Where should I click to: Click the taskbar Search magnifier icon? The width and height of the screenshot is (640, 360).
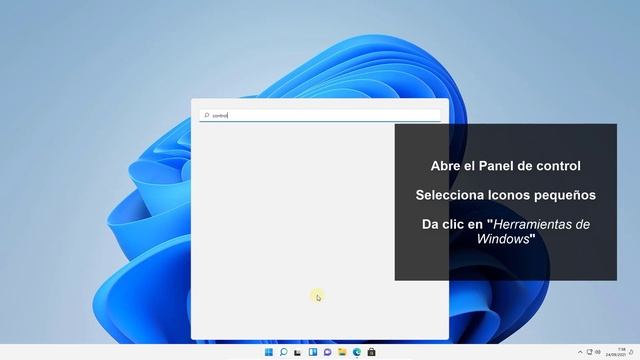click(x=283, y=352)
